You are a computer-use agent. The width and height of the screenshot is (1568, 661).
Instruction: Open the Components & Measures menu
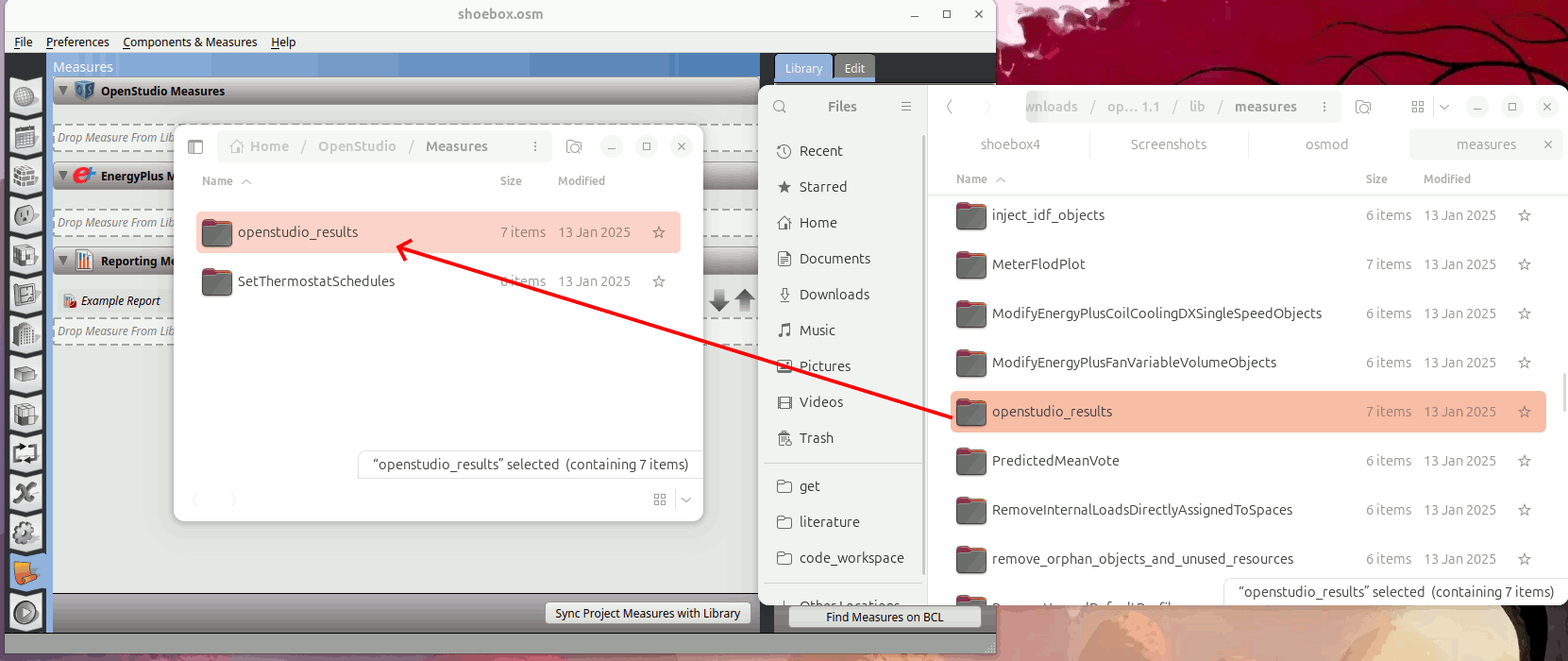point(190,42)
